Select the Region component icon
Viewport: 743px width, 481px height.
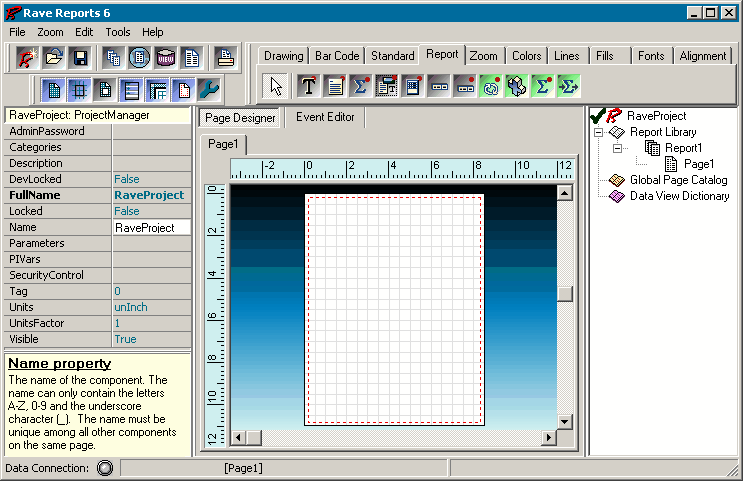413,86
